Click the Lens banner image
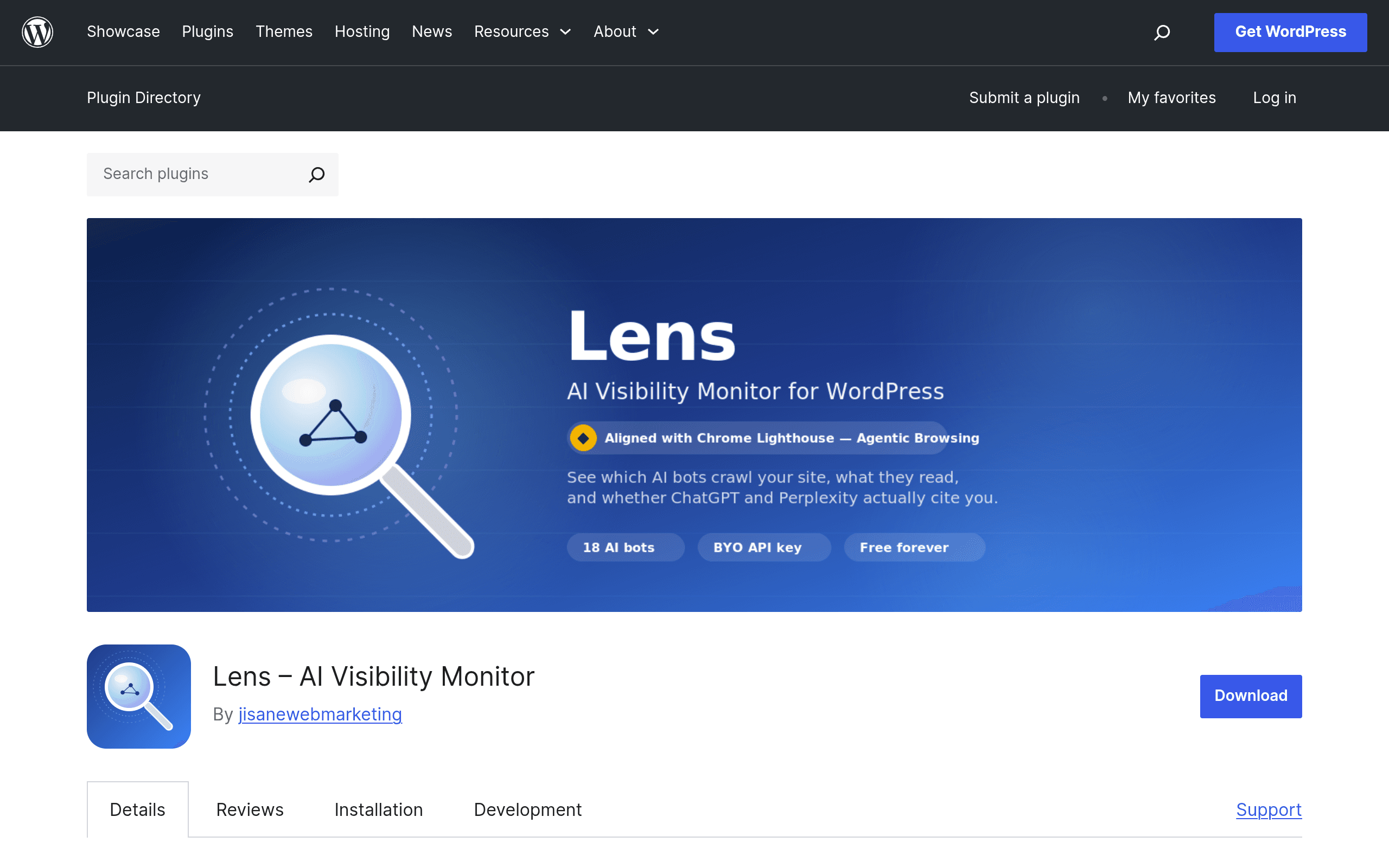This screenshot has height=868, width=1389. pyautogui.click(x=694, y=414)
